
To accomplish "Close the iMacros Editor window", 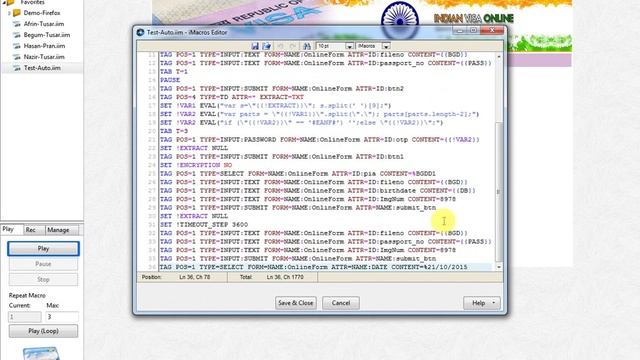I will (492, 30).
